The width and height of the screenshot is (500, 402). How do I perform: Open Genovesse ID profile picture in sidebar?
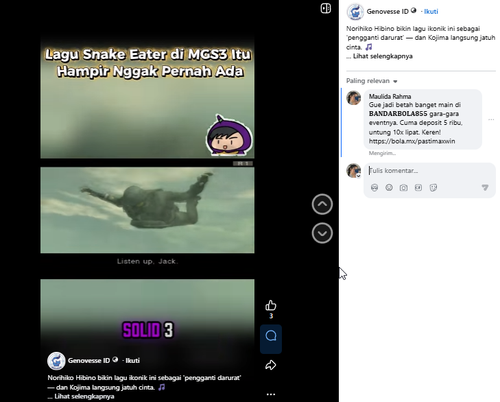[x=355, y=12]
